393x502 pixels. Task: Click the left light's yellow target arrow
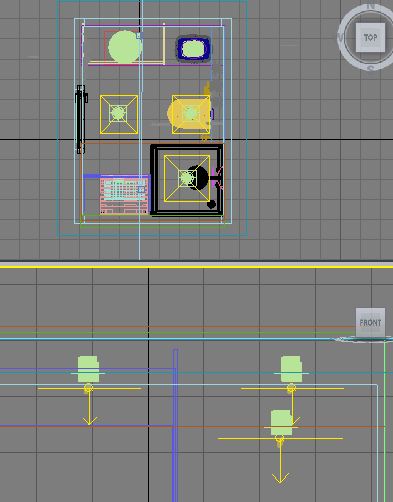click(x=89, y=407)
